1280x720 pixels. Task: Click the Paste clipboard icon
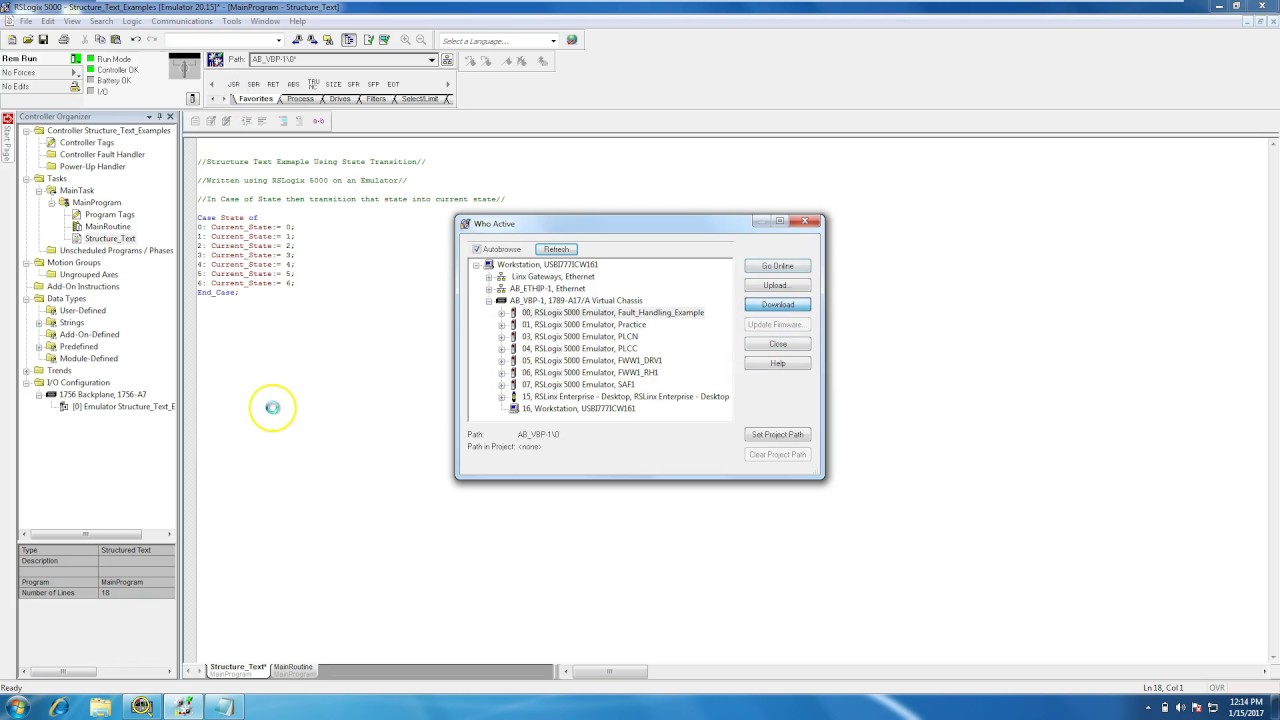coord(115,40)
